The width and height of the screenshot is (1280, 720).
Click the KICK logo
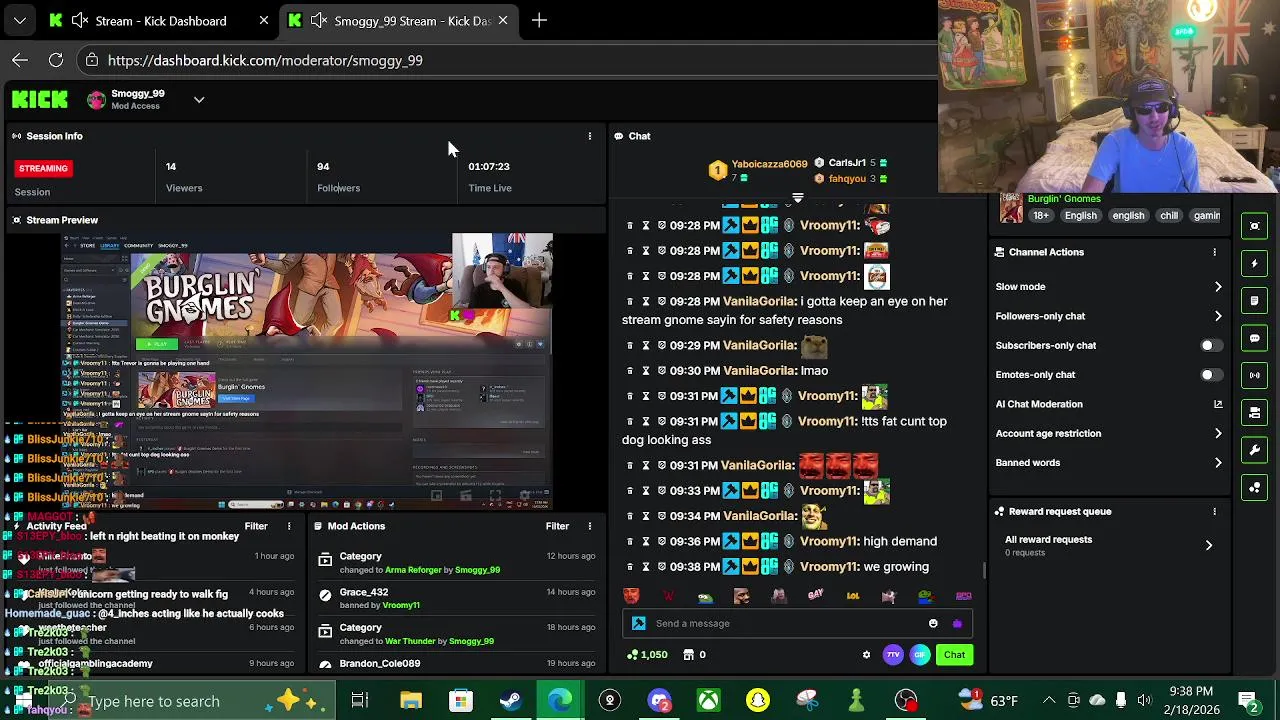pyautogui.click(x=40, y=99)
